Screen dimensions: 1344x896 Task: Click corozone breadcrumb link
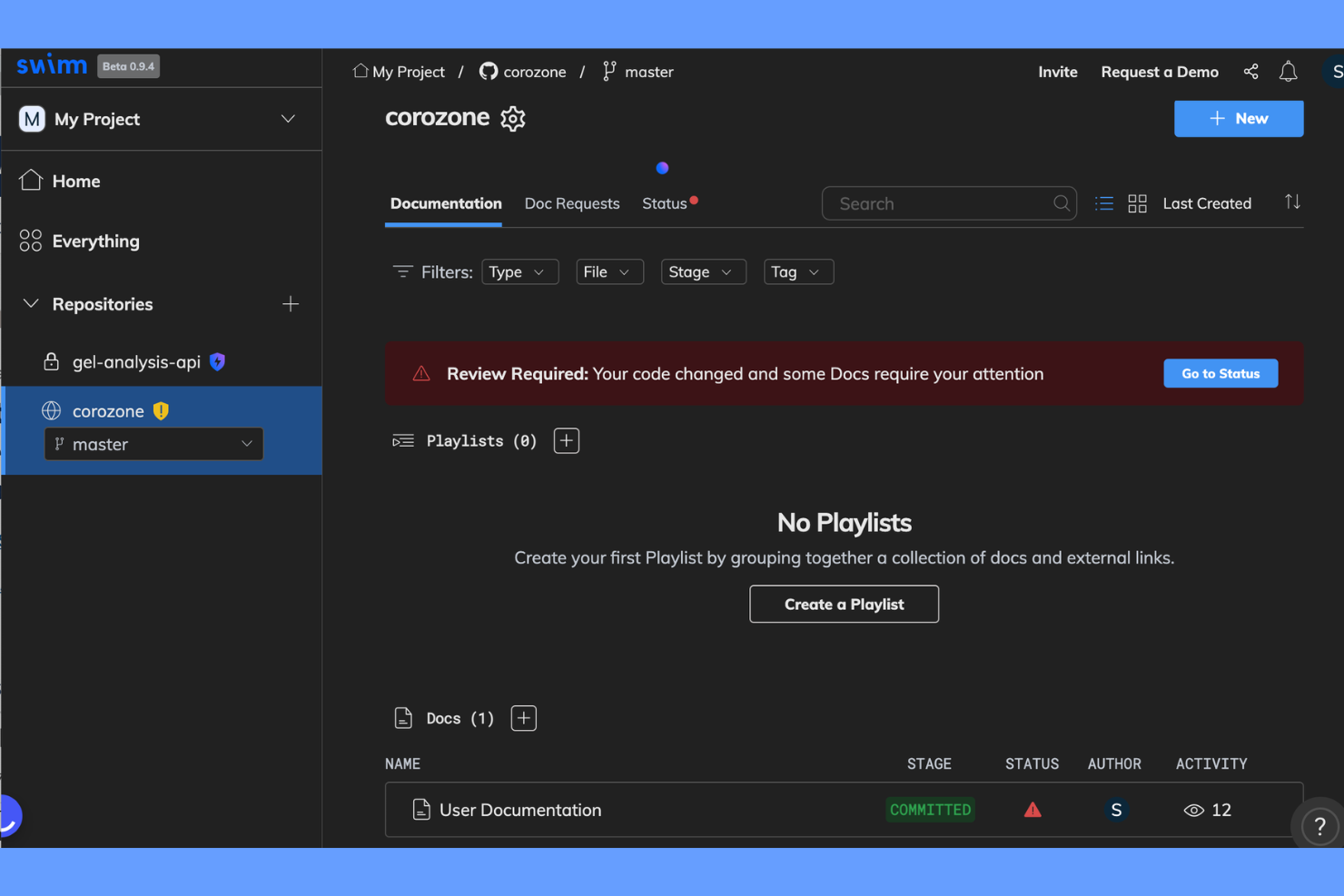click(x=535, y=72)
